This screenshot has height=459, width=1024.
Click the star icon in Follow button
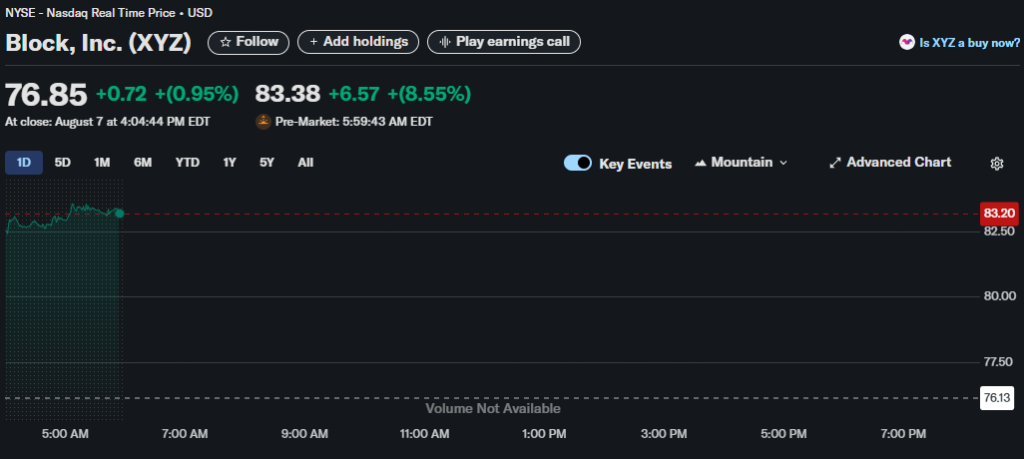[225, 42]
